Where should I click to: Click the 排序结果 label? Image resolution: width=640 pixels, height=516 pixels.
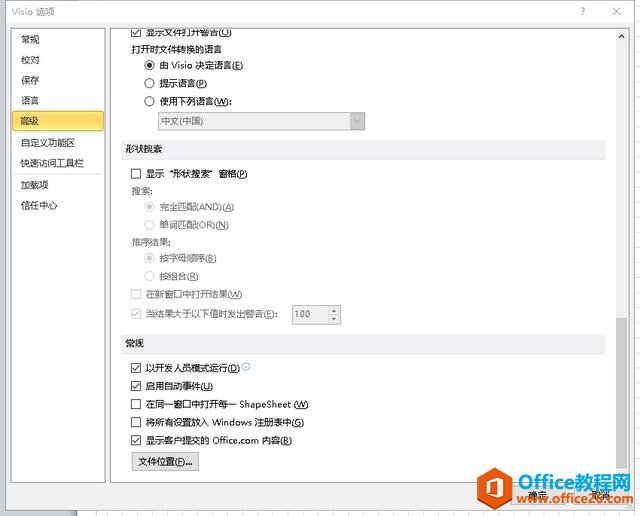pos(151,242)
